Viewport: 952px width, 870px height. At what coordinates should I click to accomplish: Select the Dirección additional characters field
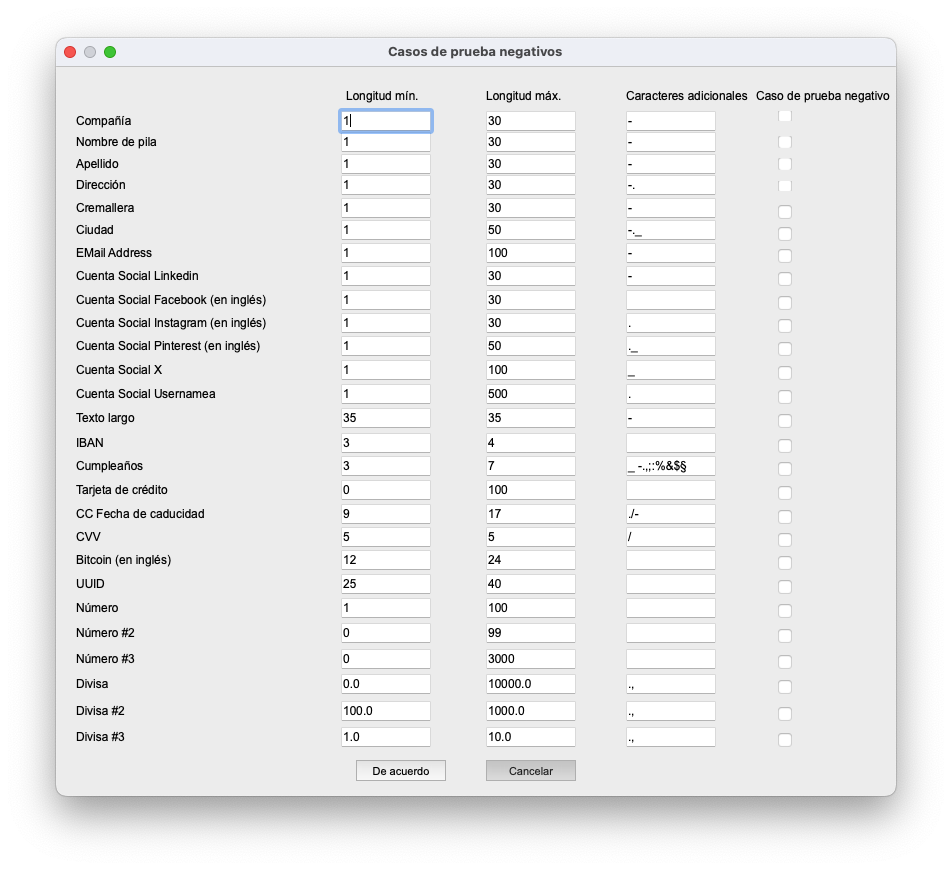point(670,185)
